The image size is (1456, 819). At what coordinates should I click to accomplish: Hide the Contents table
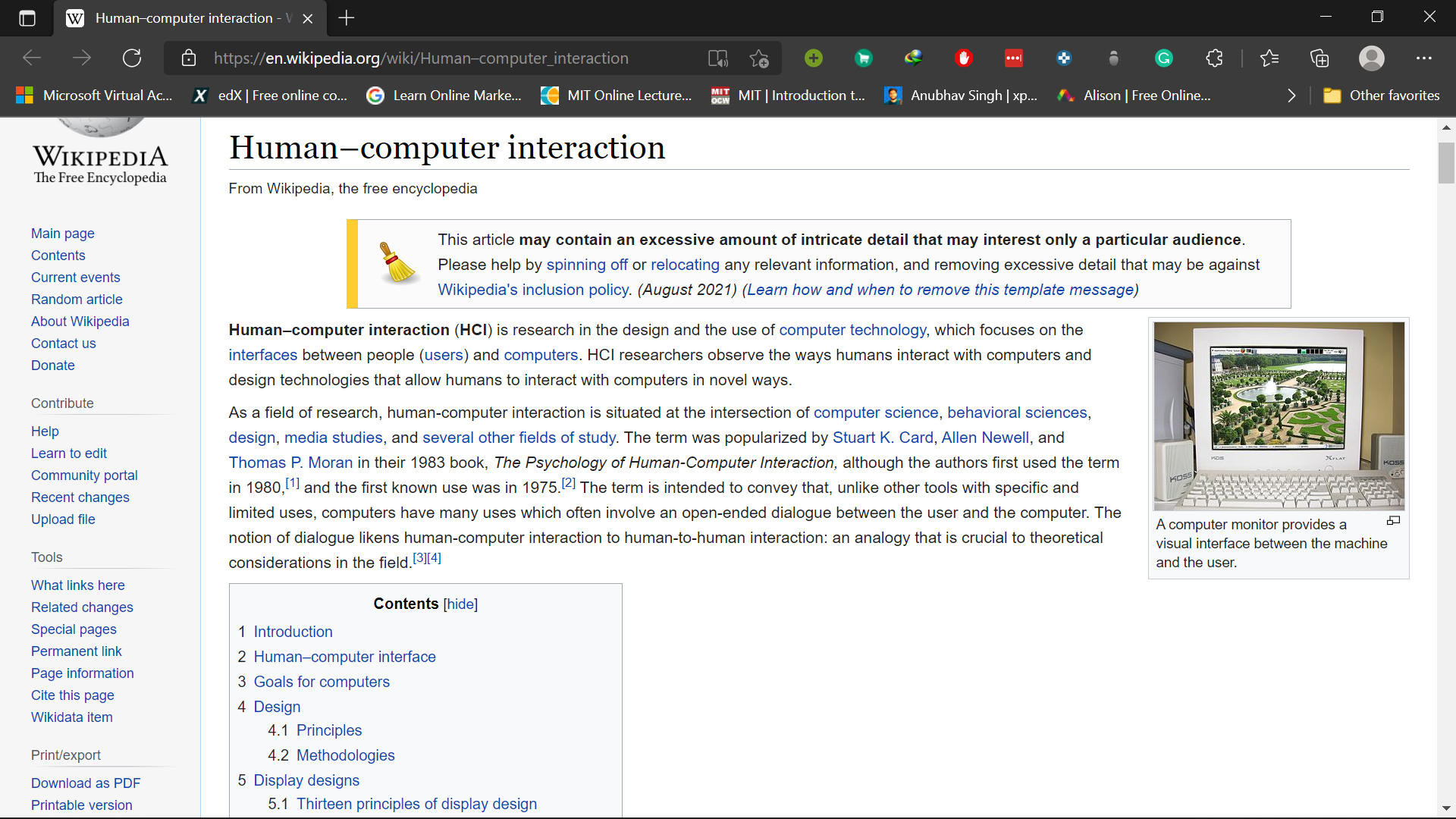tap(460, 604)
